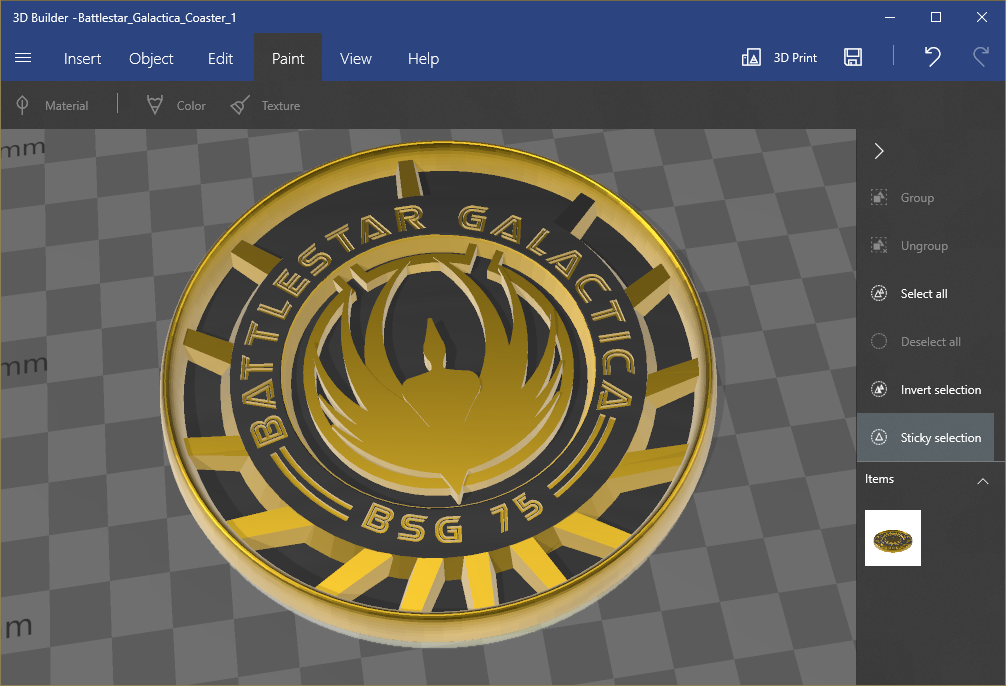This screenshot has height=686, width=1006.
Task: Click the Texture label
Action: point(280,106)
